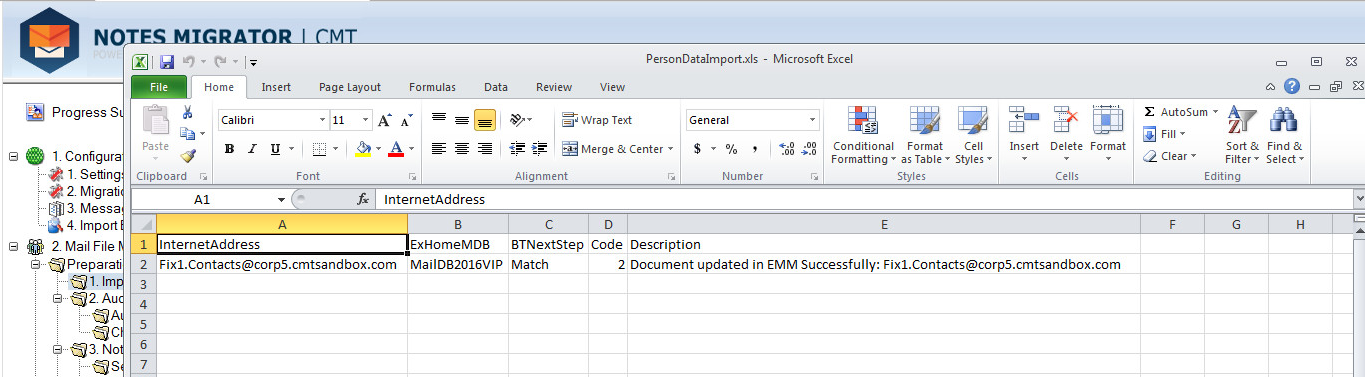Toggle Wrap Text for the cell
Image resolution: width=1365 pixels, height=377 pixels.
coord(597,120)
